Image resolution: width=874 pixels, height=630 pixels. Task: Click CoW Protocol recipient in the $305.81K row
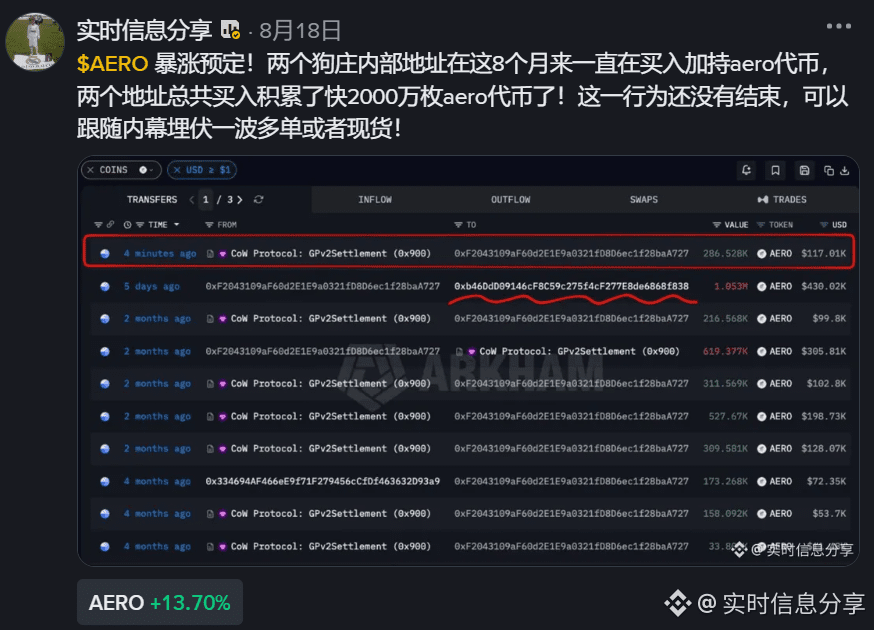579,352
